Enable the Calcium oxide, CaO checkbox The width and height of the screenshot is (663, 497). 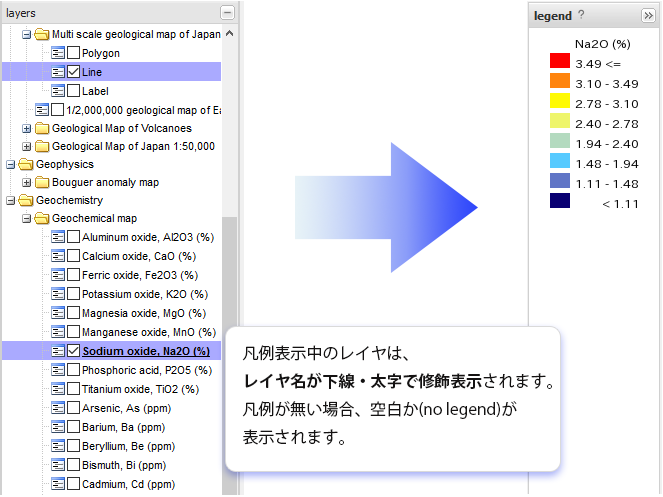click(73, 256)
